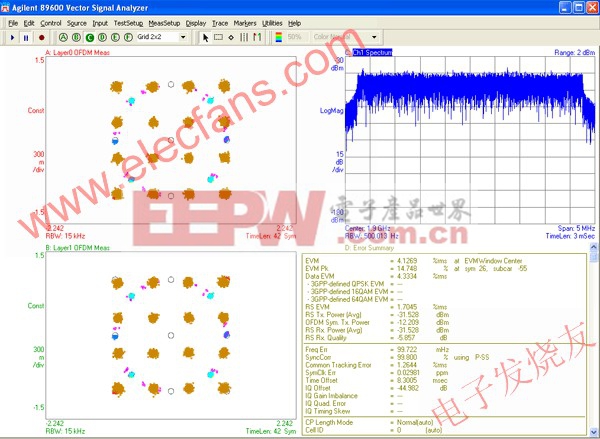Activate trace E button
The width and height of the screenshot is (600, 439).
coord(115,37)
